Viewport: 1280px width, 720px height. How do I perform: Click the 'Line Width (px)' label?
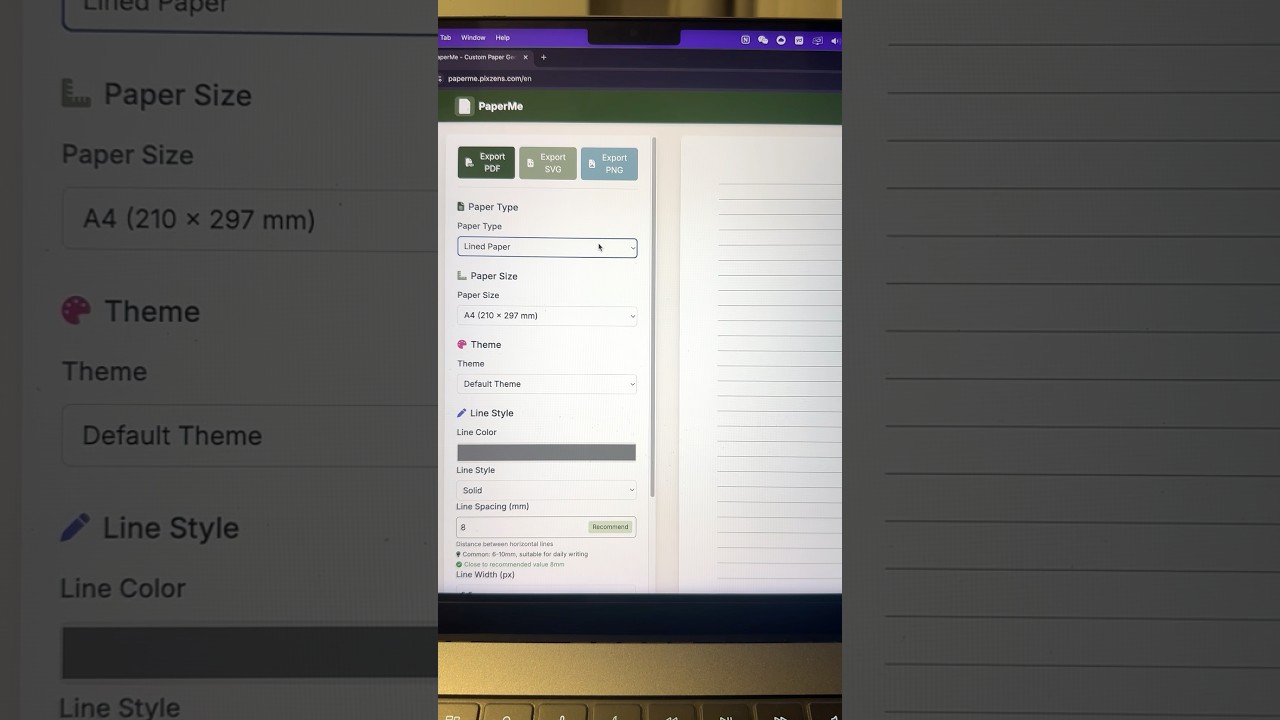click(x=485, y=575)
